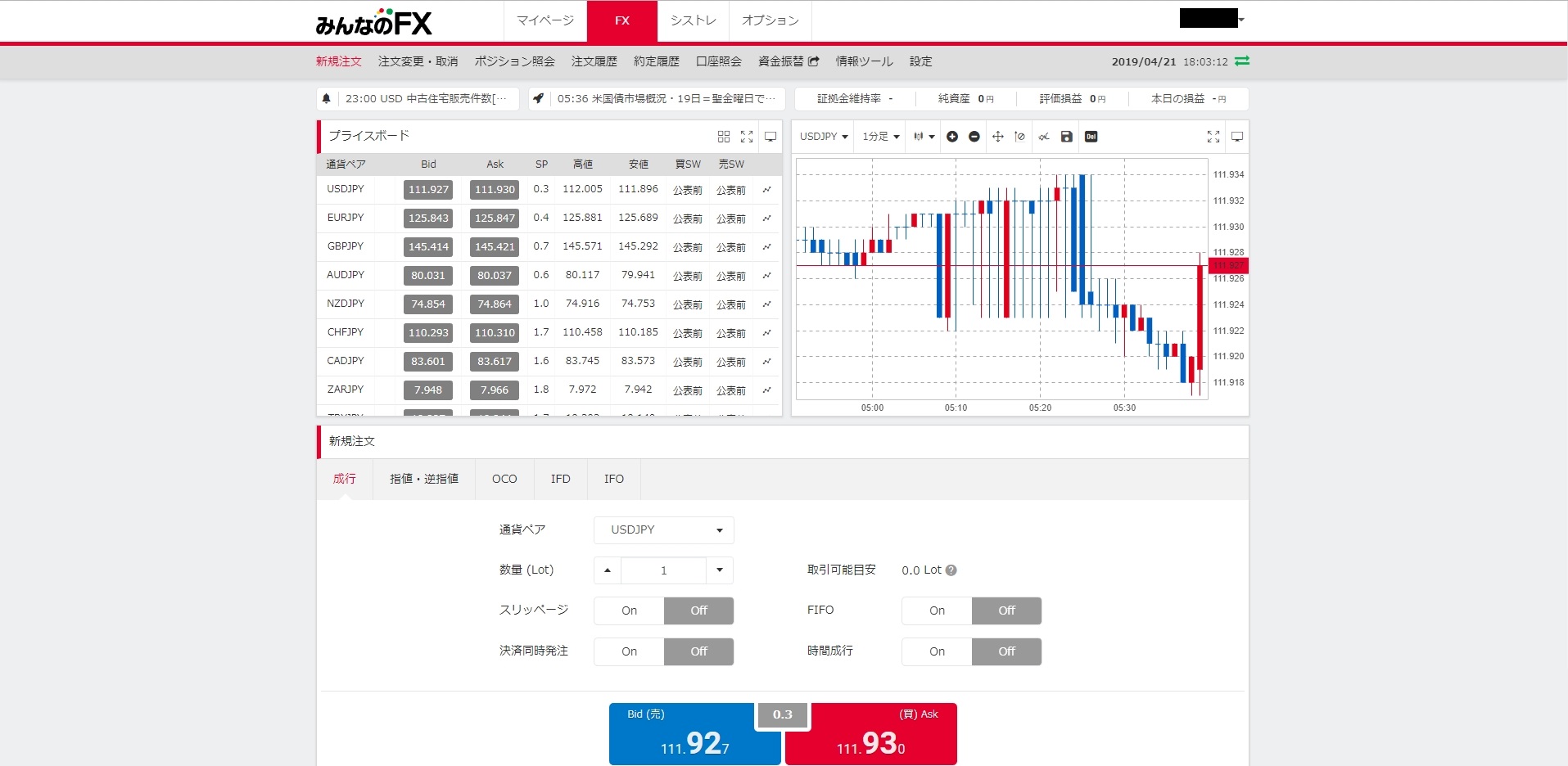This screenshot has width=1568, height=766.
Task: Click the chart pan/move crosshair icon
Action: pyautogui.click(x=997, y=137)
